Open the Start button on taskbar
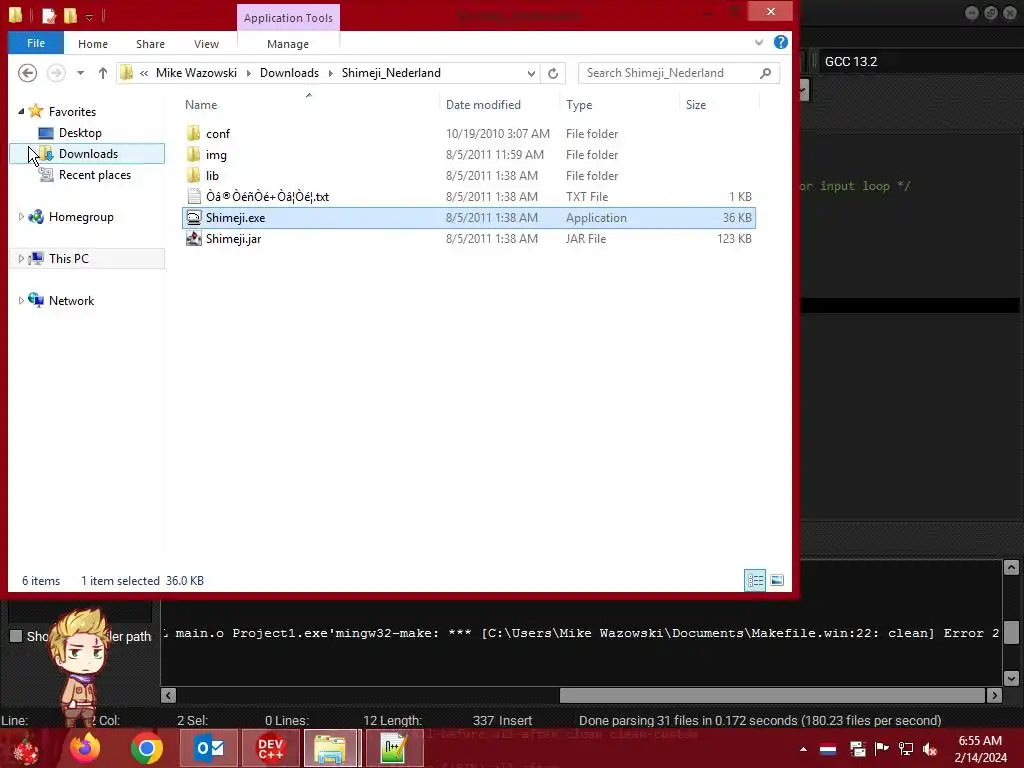1024x768 pixels. pyautogui.click(x=25, y=748)
